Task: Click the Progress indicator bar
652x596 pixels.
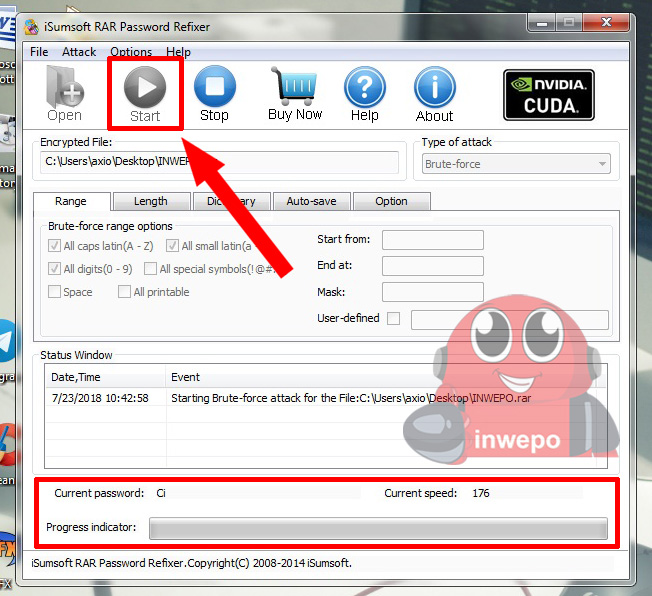Action: point(378,528)
